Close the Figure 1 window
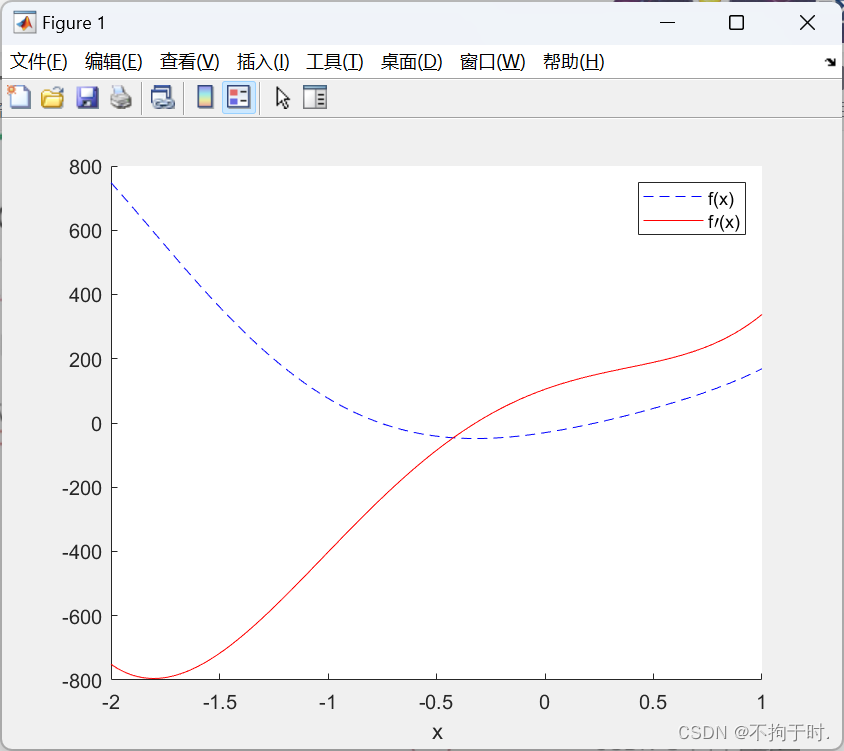 click(x=807, y=23)
